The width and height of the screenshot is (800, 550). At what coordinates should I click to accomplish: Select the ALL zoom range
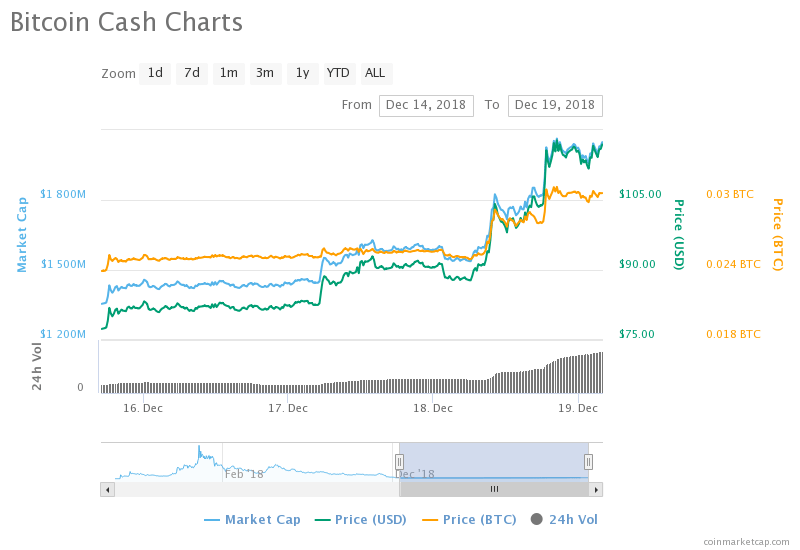(x=376, y=73)
